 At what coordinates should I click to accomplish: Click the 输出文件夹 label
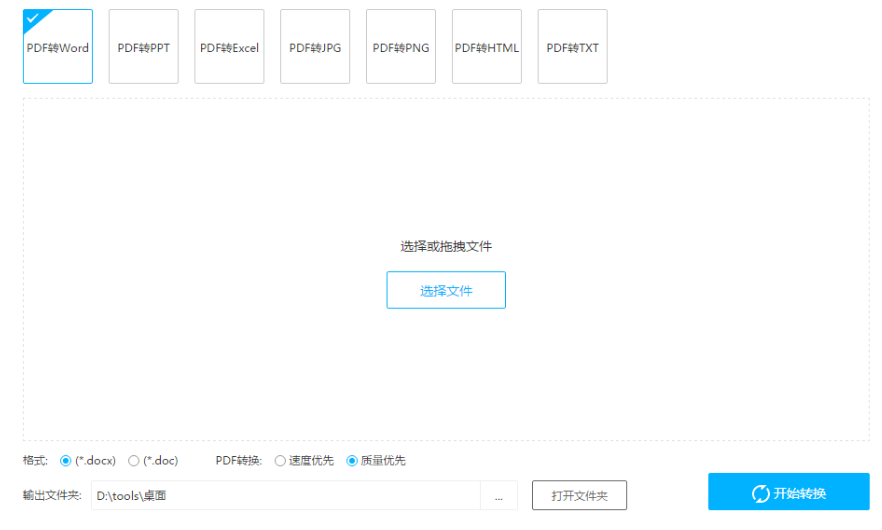pos(52,495)
